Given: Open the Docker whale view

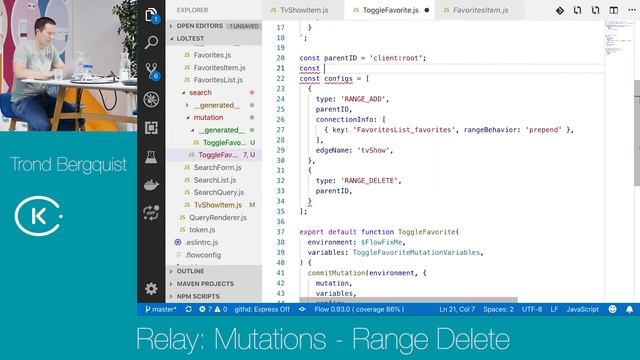Looking at the screenshot, I should [x=151, y=185].
